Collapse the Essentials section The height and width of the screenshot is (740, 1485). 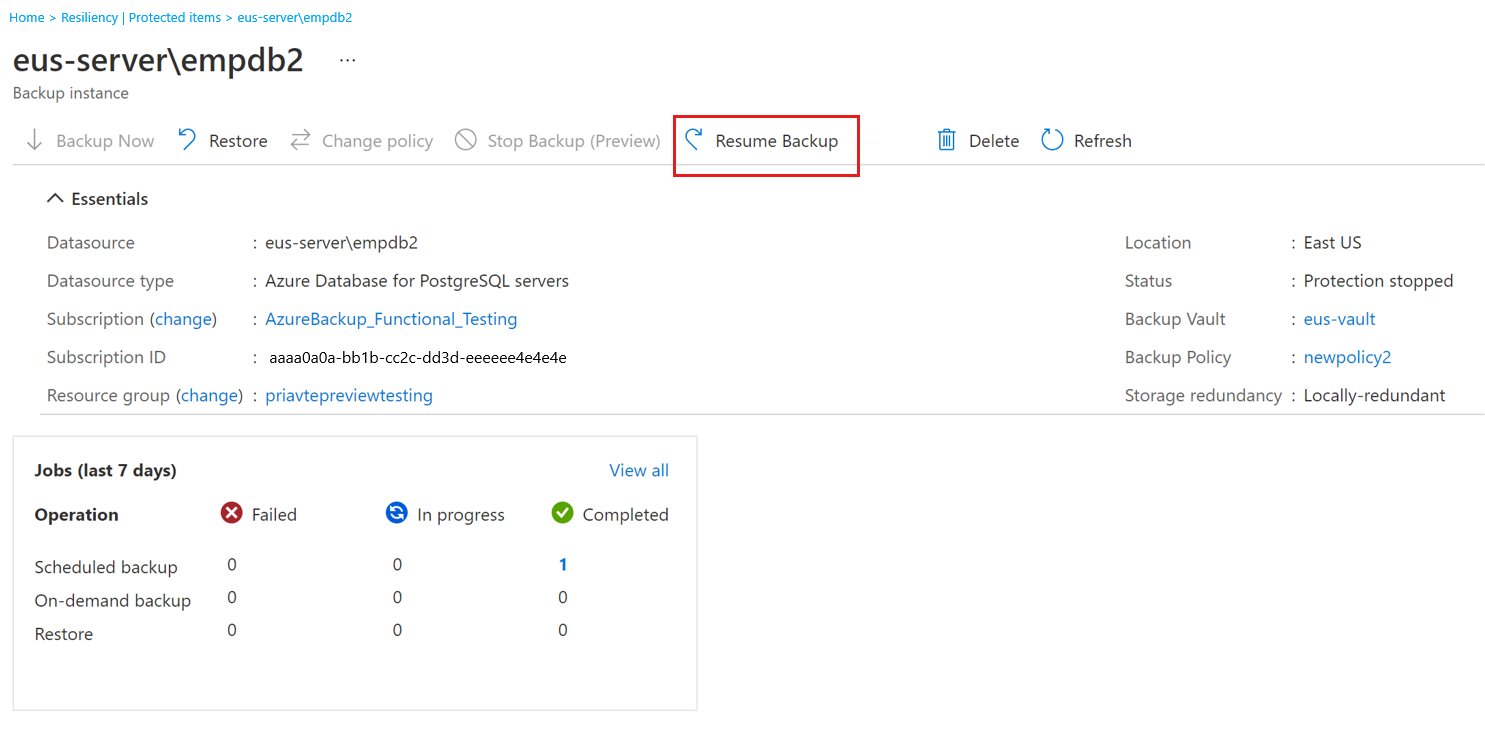55,199
